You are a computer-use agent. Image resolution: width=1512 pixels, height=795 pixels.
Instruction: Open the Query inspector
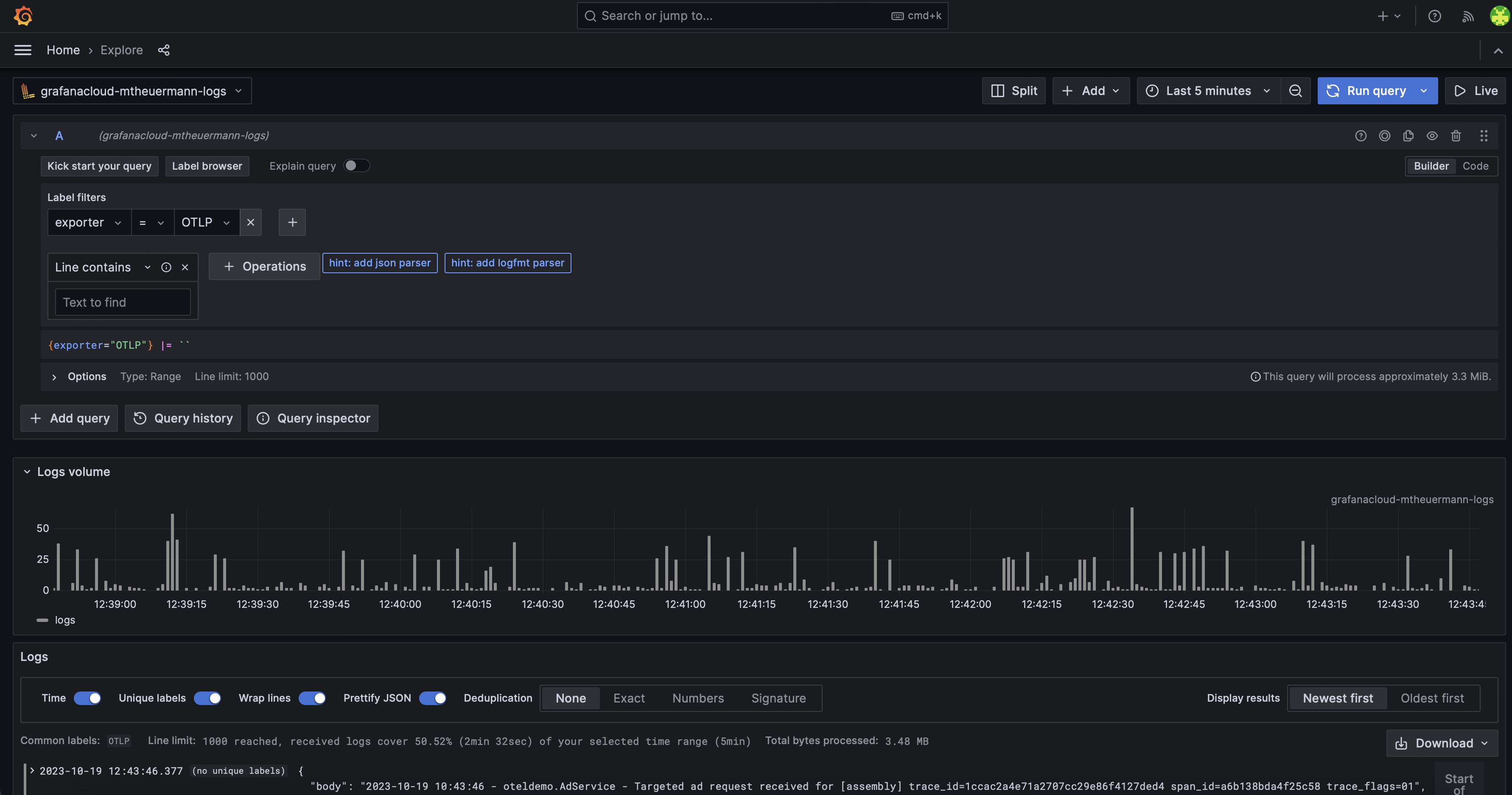[x=313, y=418]
